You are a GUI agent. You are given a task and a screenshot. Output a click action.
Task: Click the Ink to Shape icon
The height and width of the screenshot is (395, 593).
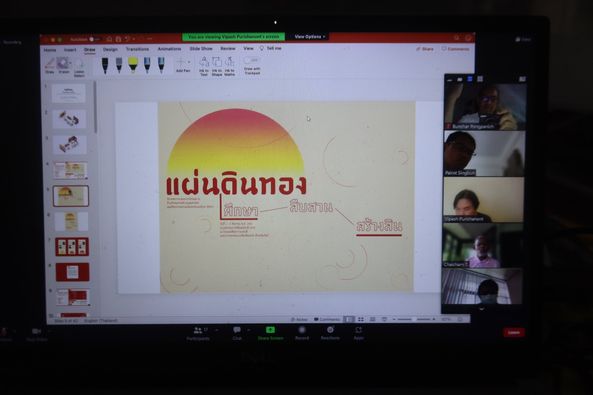pyautogui.click(x=217, y=66)
